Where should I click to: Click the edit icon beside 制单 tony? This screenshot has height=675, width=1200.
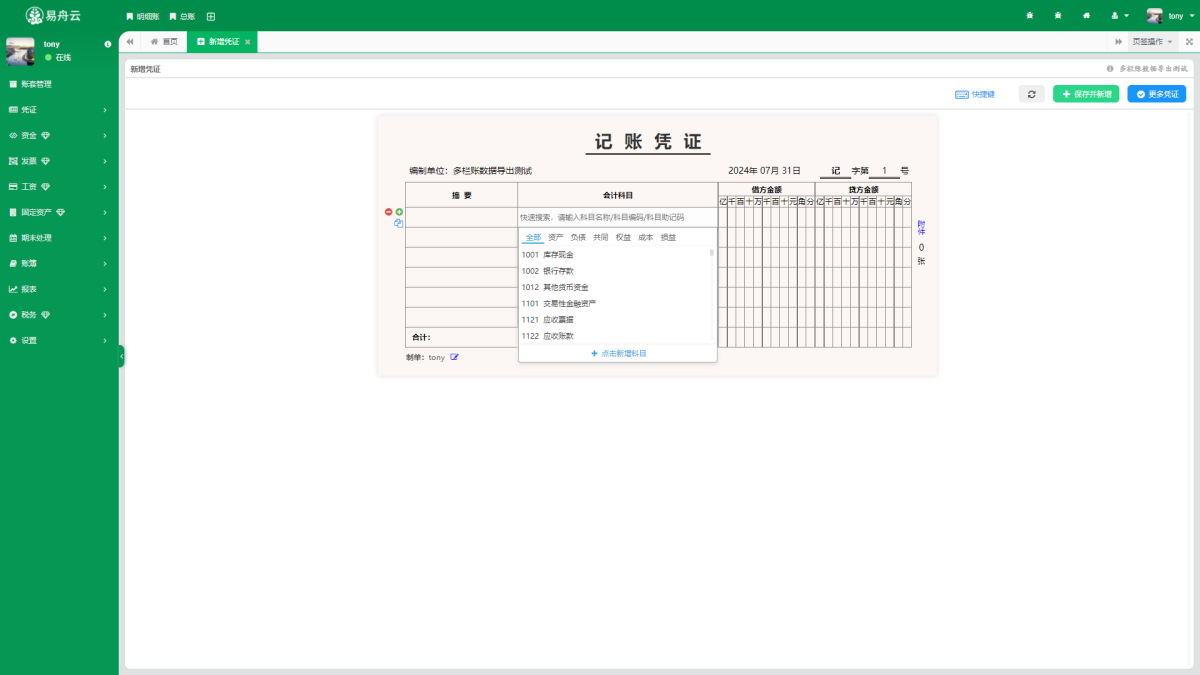[454, 357]
